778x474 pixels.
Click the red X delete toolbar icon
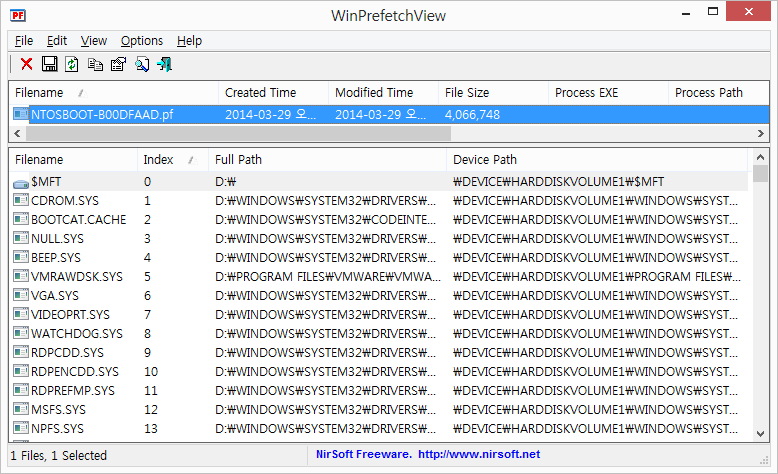coord(27,64)
